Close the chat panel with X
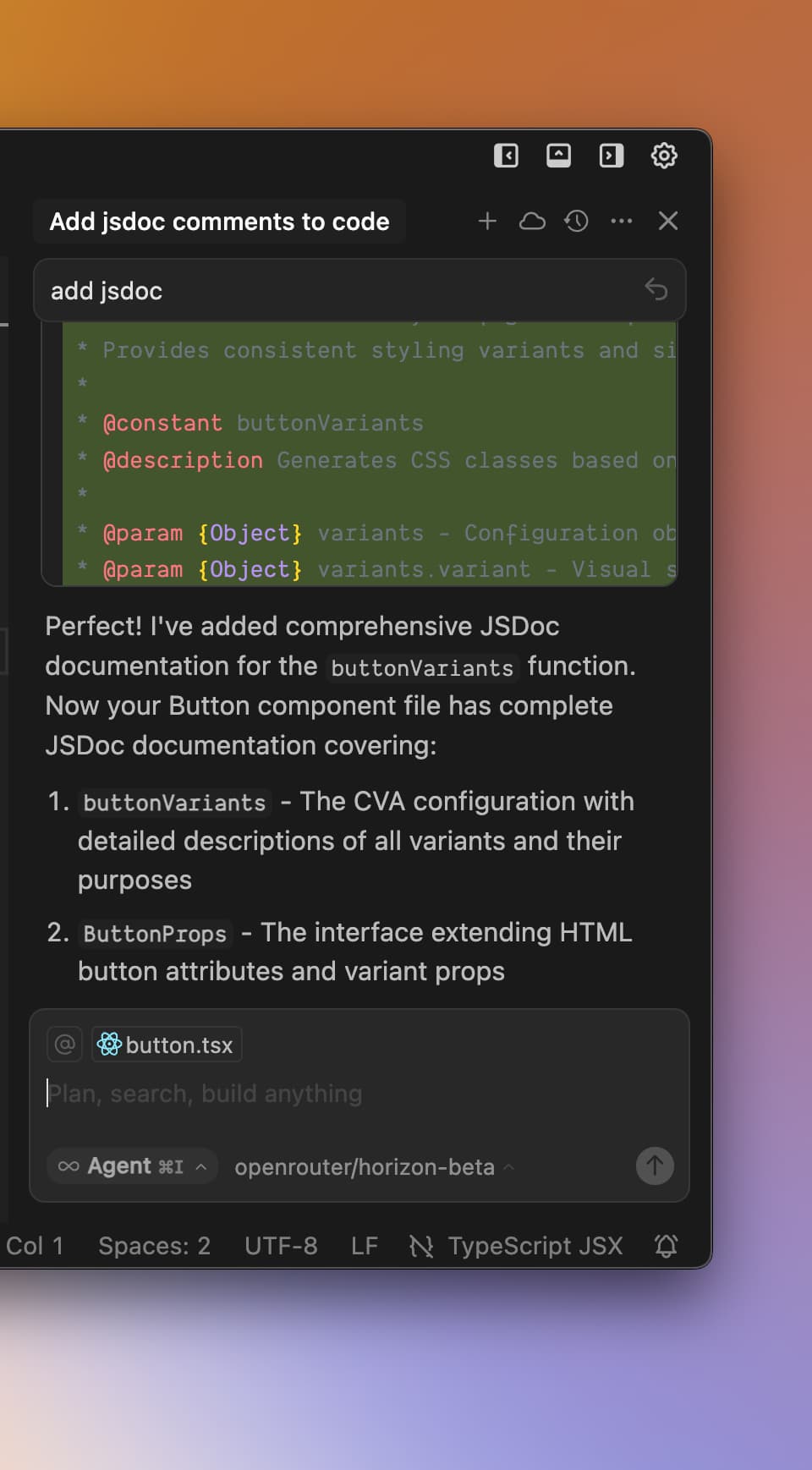 (668, 222)
